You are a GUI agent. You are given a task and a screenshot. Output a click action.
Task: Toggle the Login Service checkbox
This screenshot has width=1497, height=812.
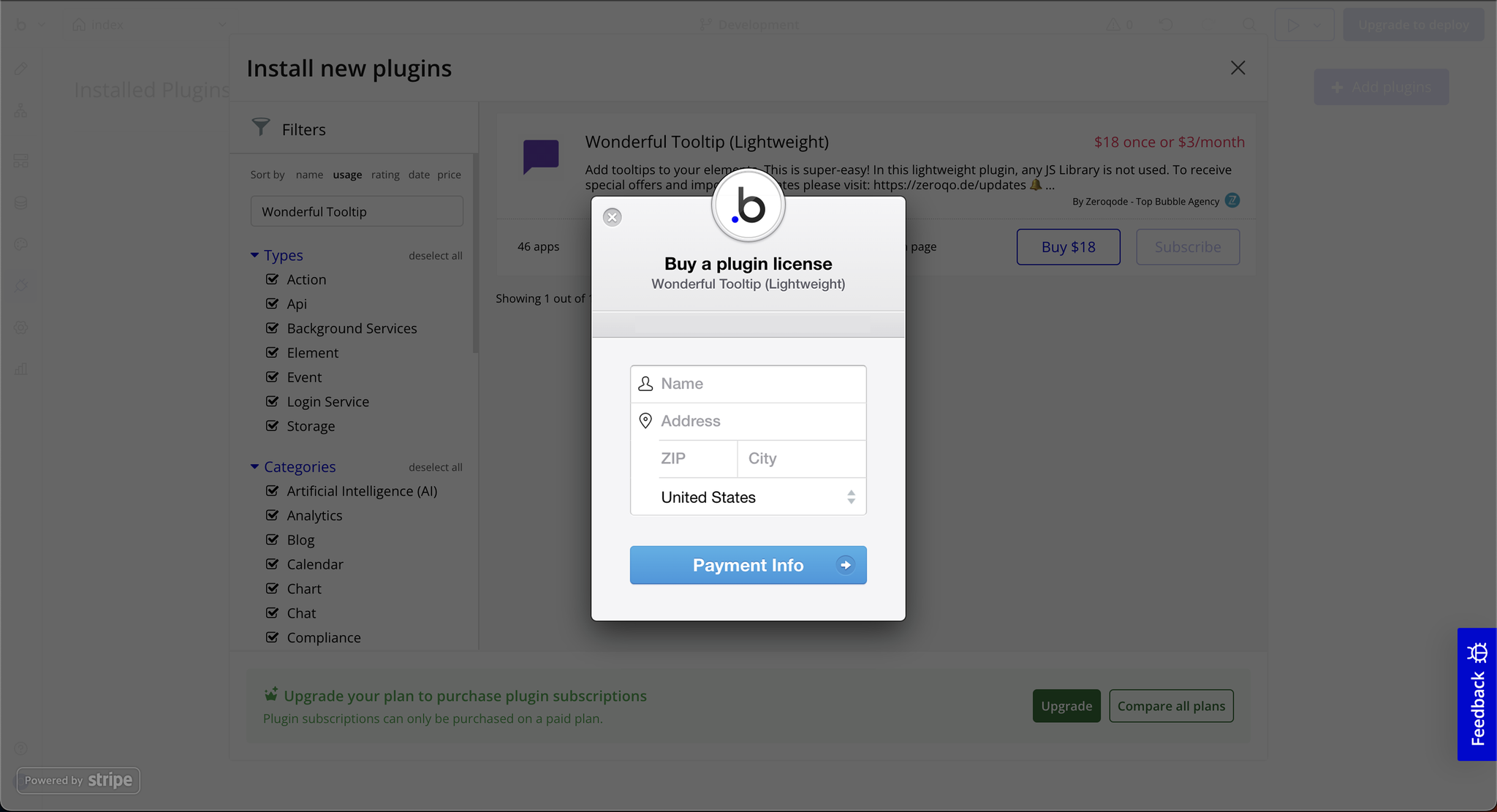click(273, 401)
